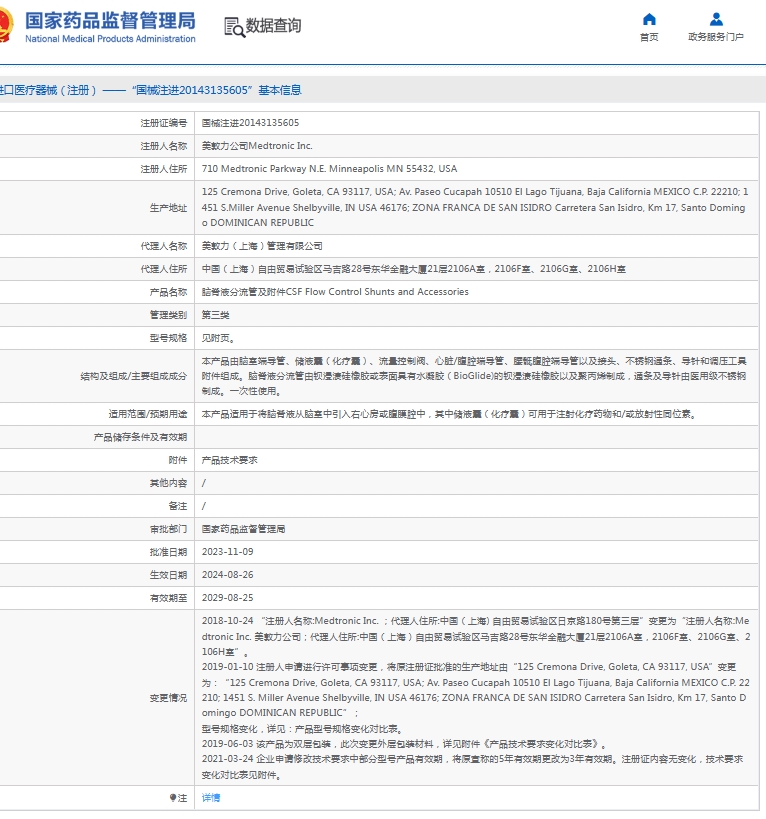Click the national emblem logo
Screen dimensions: 766x819
tap(6, 25)
